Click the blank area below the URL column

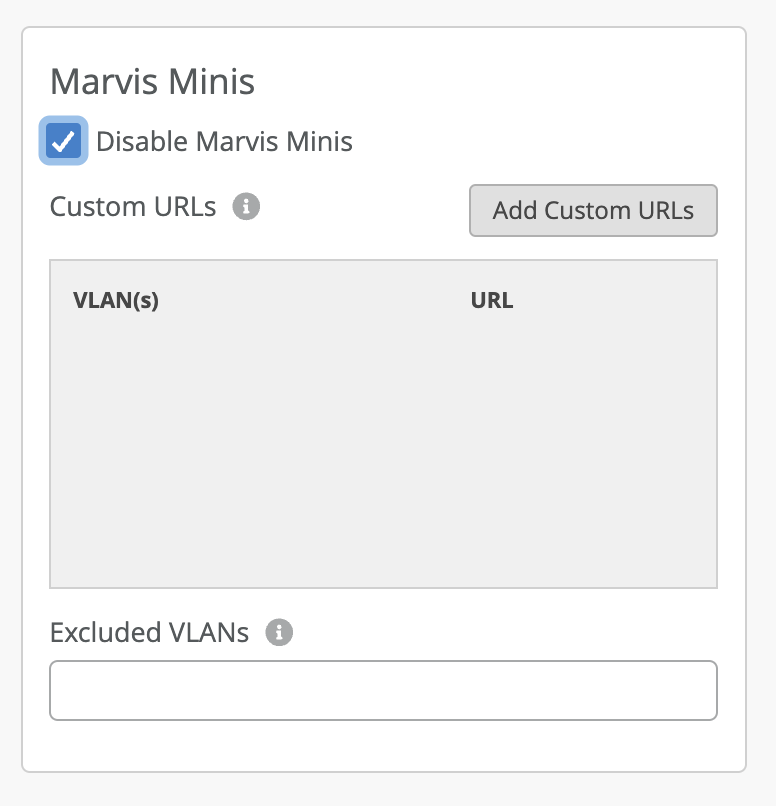[580, 450]
